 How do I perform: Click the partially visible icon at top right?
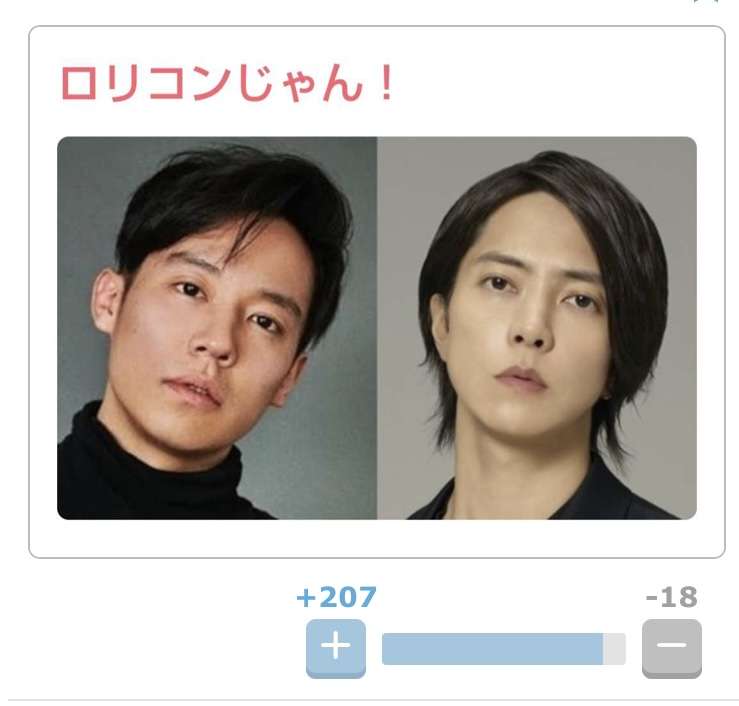point(706,1)
